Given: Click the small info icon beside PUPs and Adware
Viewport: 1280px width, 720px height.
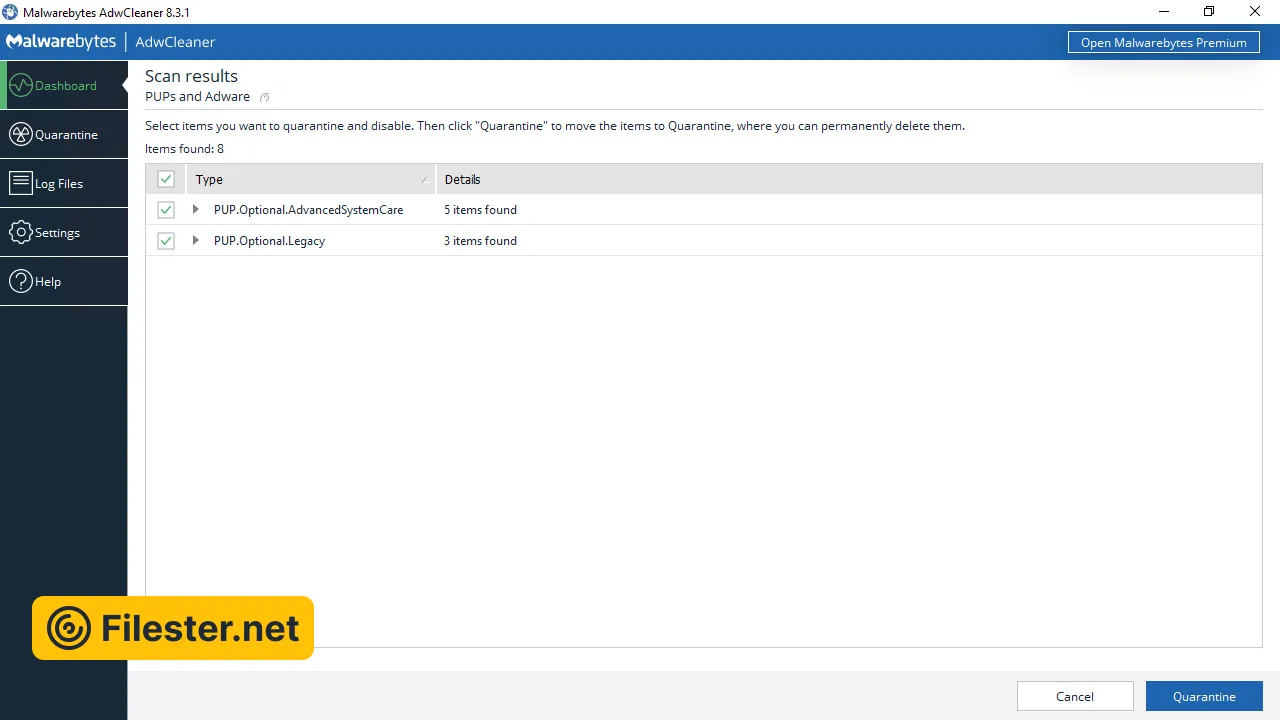Looking at the screenshot, I should (265, 97).
